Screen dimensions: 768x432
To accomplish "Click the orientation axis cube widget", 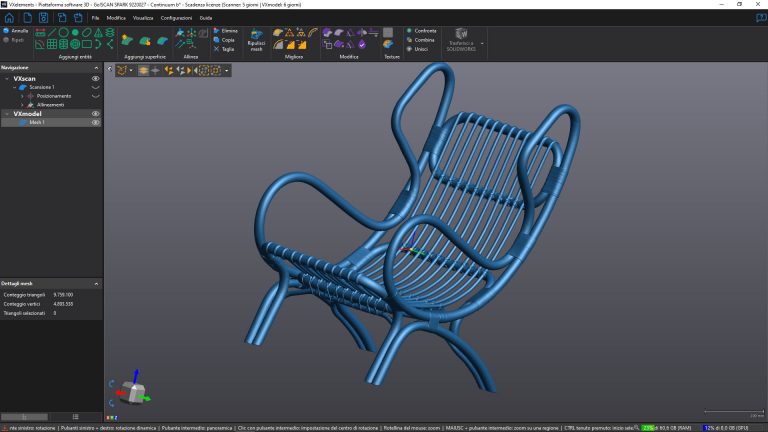I will 133,391.
